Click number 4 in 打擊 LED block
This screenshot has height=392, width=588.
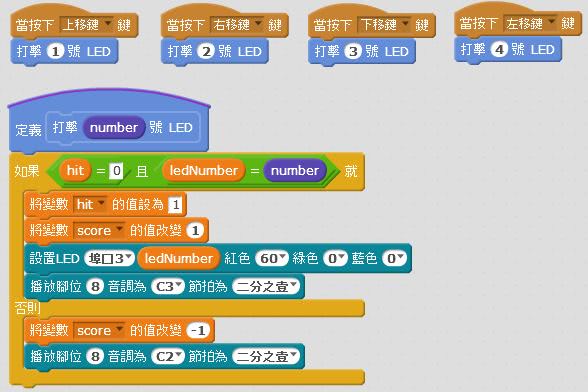(x=499, y=50)
